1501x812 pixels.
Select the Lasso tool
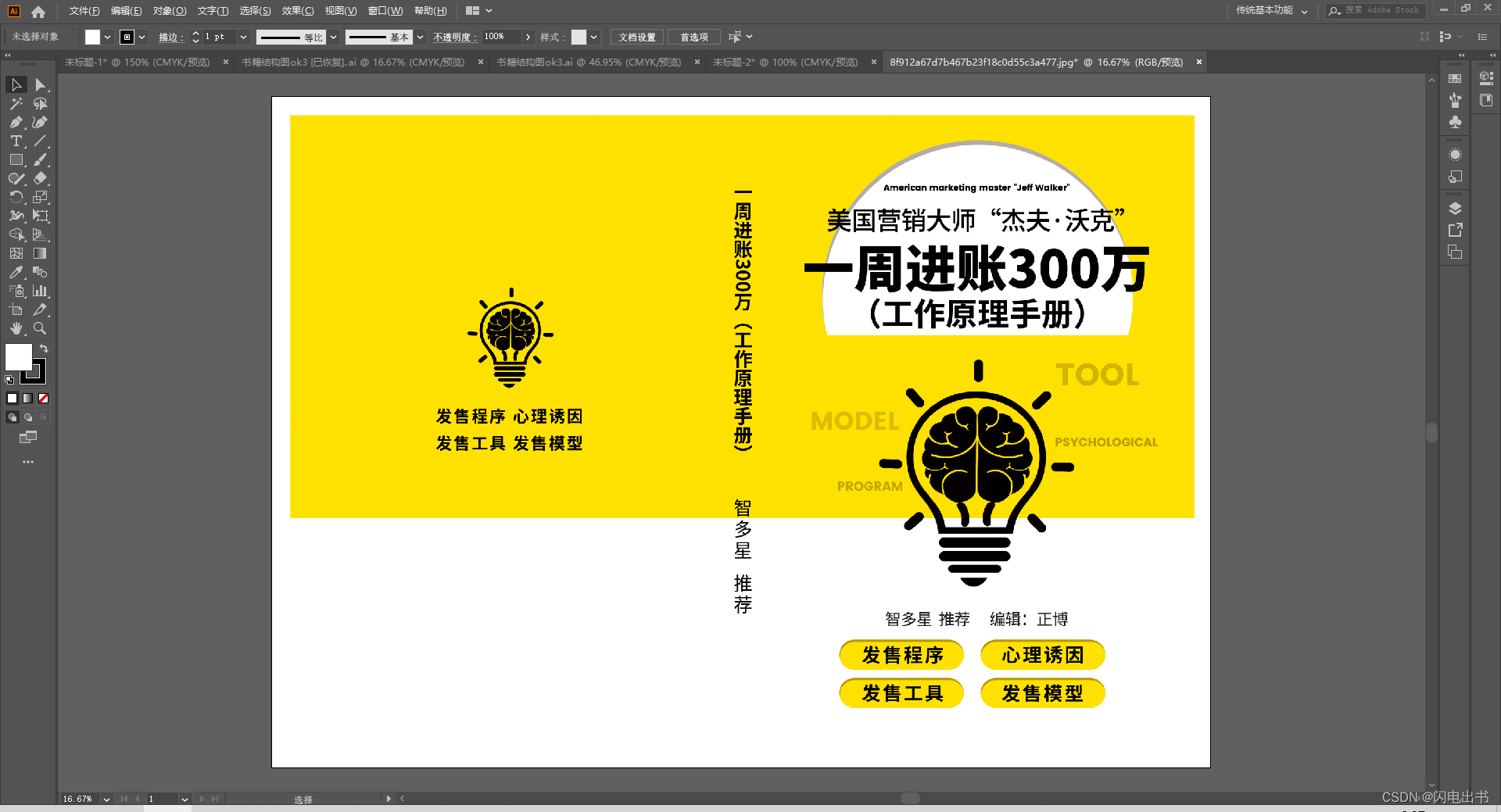pyautogui.click(x=40, y=103)
